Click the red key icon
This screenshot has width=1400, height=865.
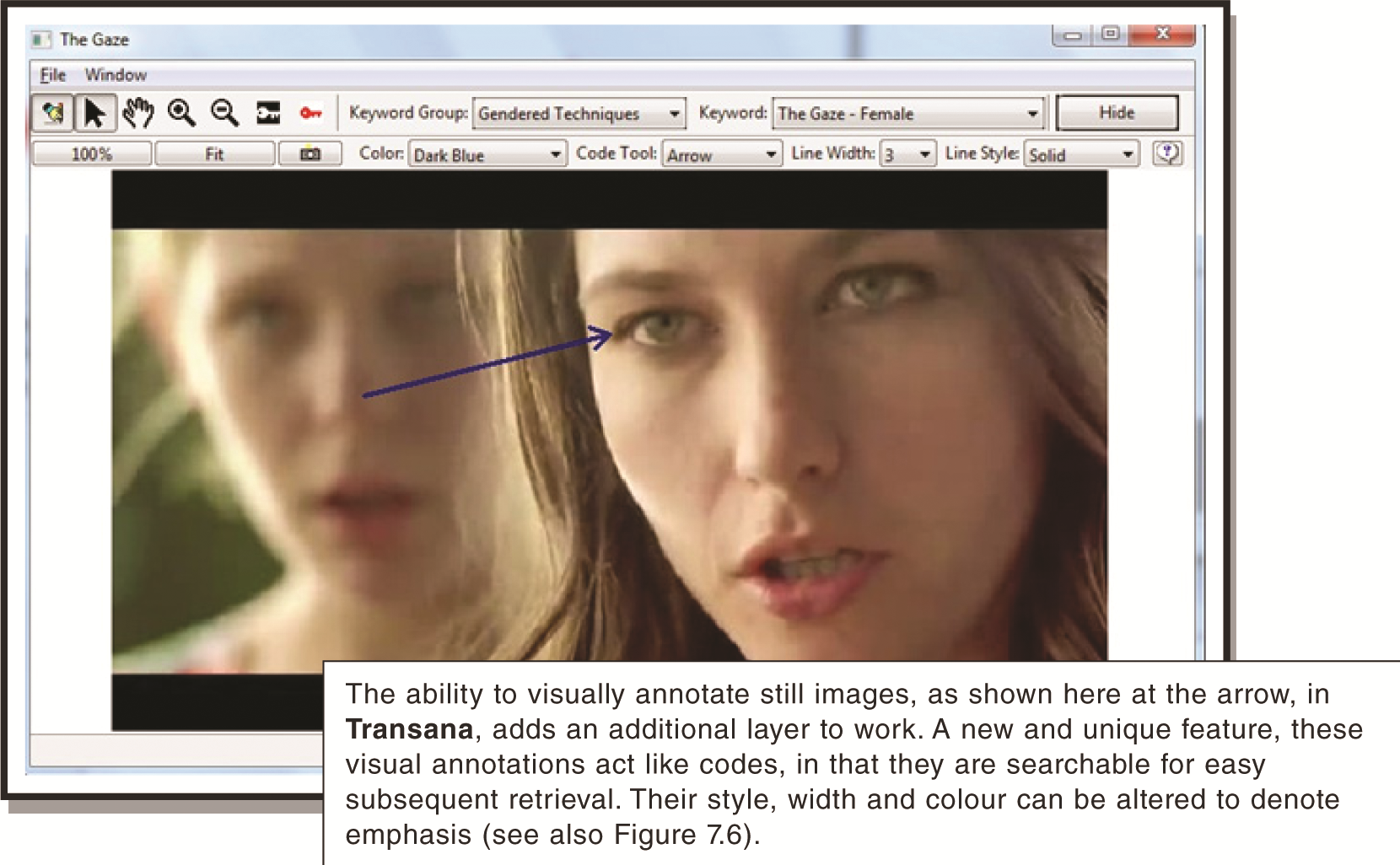click(x=311, y=113)
